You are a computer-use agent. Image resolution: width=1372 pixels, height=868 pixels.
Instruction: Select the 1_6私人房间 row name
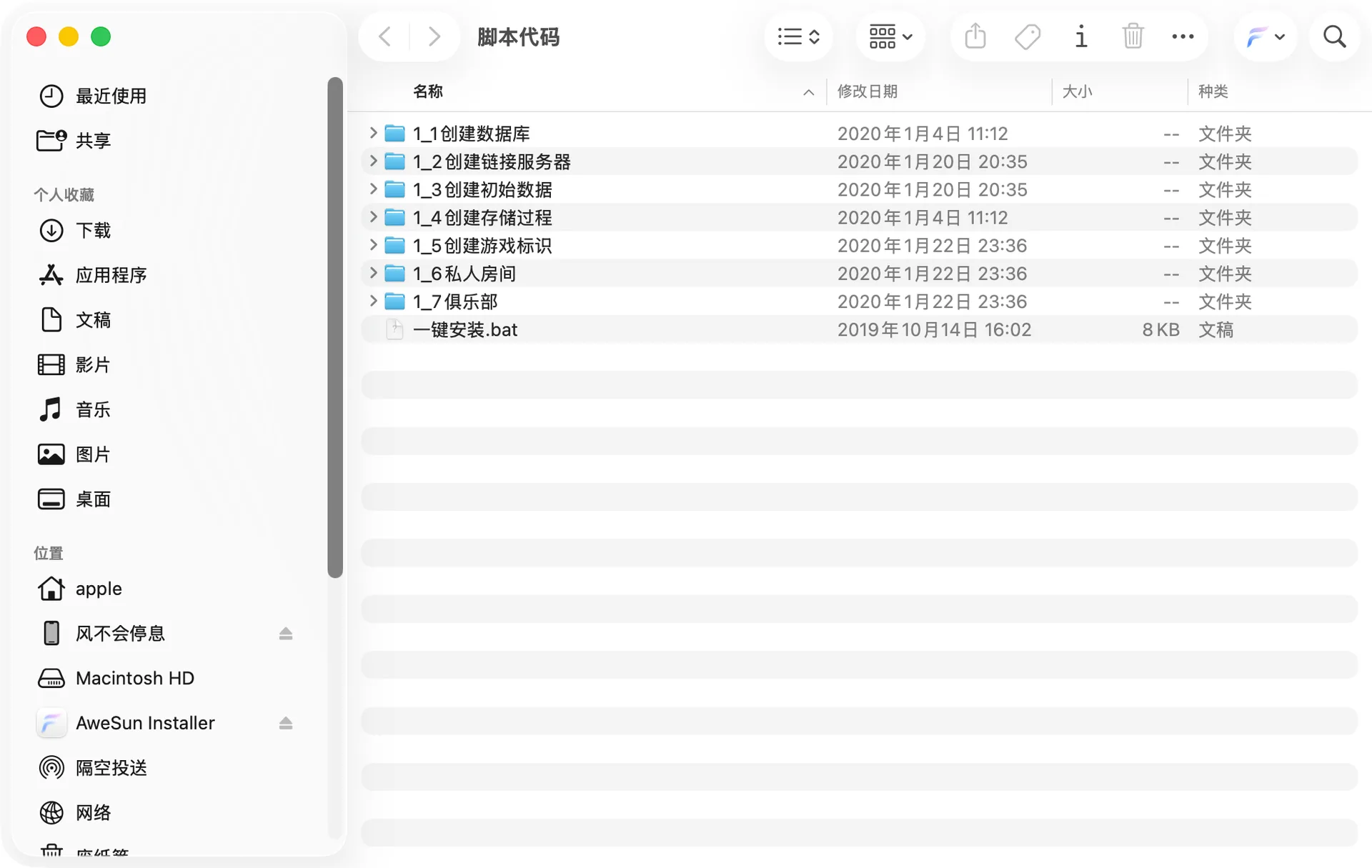tap(464, 274)
